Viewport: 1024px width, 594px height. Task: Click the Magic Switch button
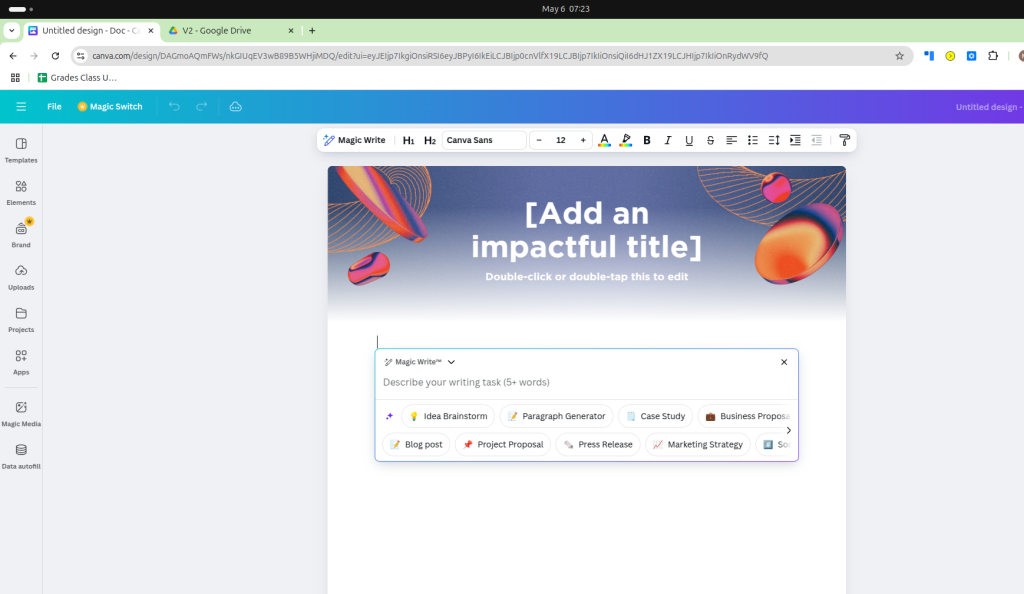[110, 106]
